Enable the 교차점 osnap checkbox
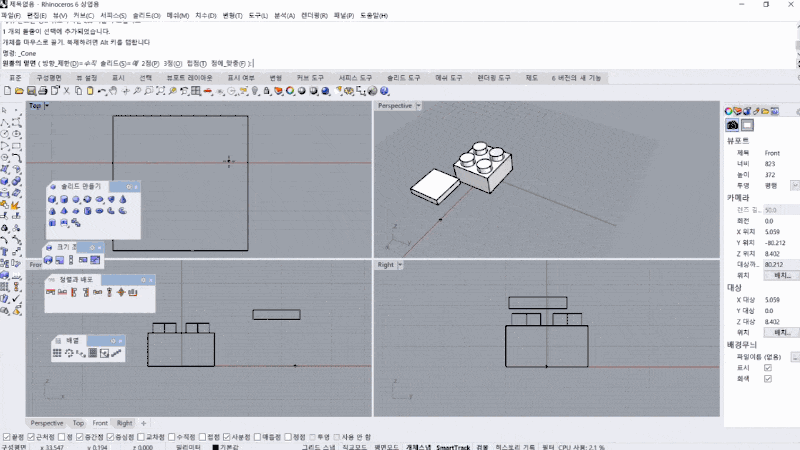Viewport: 800px width, 450px height. (141, 437)
